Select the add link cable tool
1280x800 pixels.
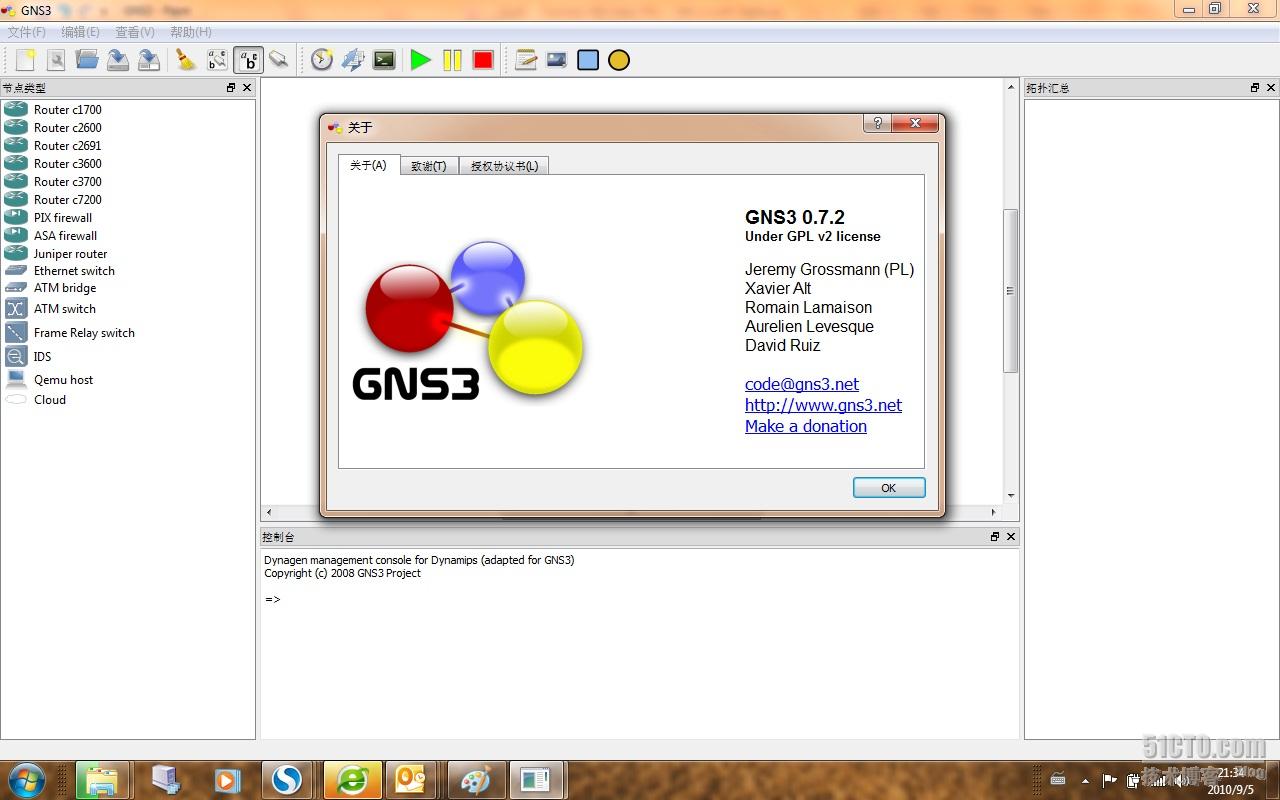(279, 60)
